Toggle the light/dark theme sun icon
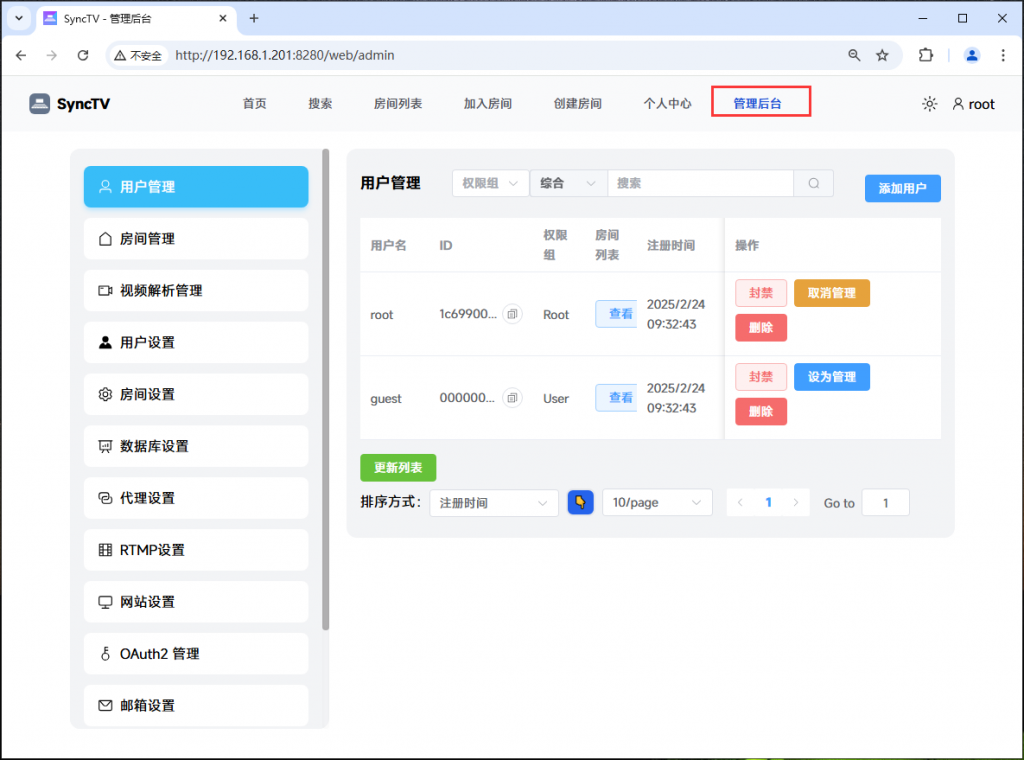Image resolution: width=1024 pixels, height=760 pixels. point(929,103)
